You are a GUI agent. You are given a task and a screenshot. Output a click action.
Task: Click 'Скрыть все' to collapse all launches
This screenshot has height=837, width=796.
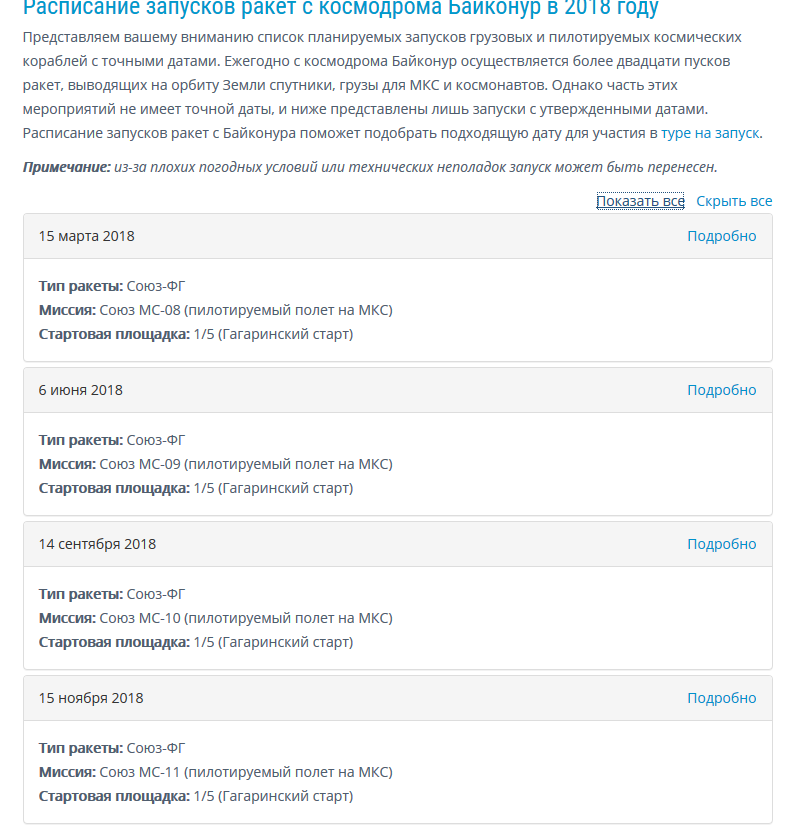pyautogui.click(x=734, y=201)
